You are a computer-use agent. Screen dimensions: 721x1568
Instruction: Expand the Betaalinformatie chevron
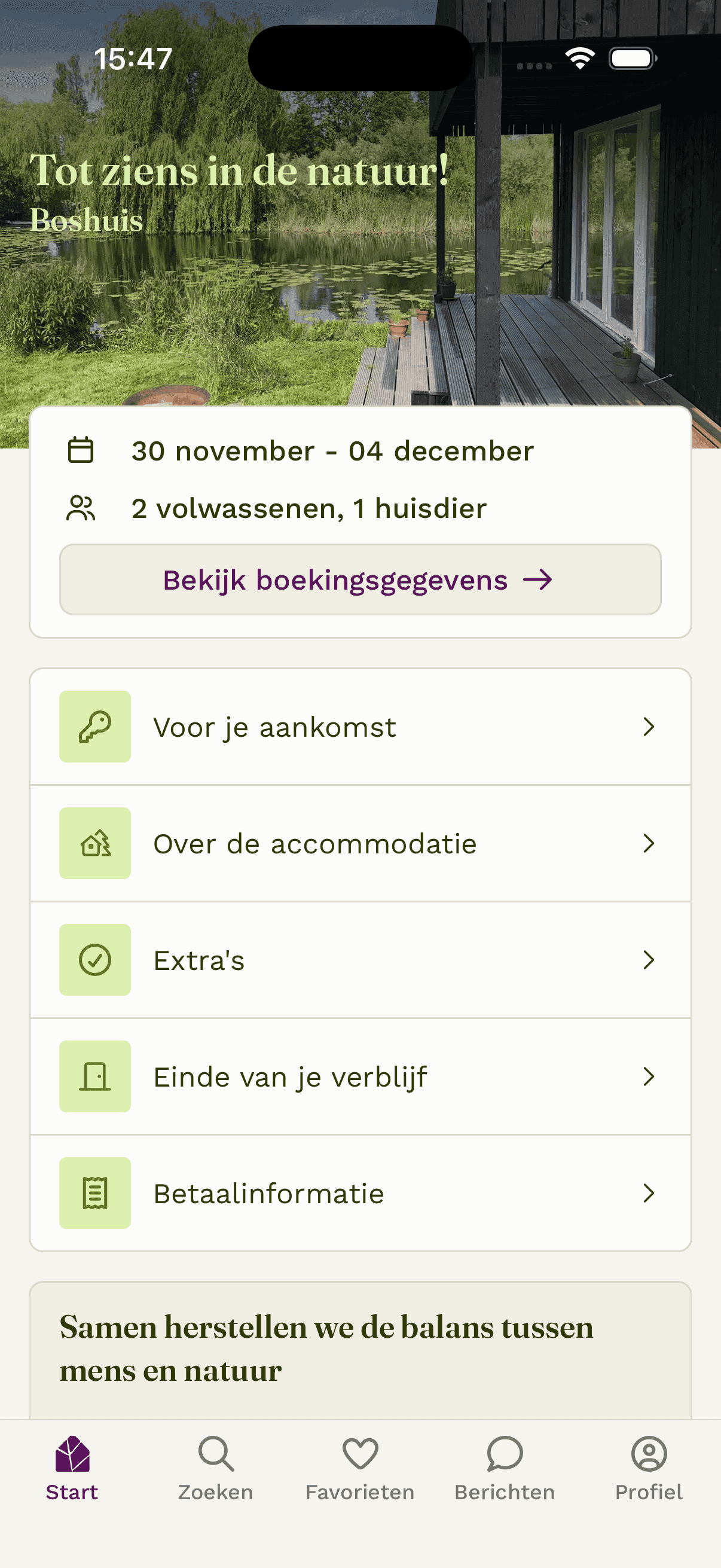[x=649, y=1193]
